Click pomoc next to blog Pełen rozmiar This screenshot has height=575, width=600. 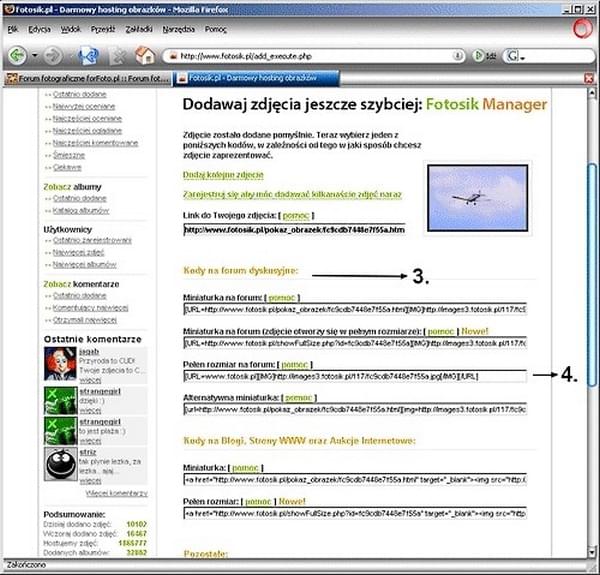258,501
